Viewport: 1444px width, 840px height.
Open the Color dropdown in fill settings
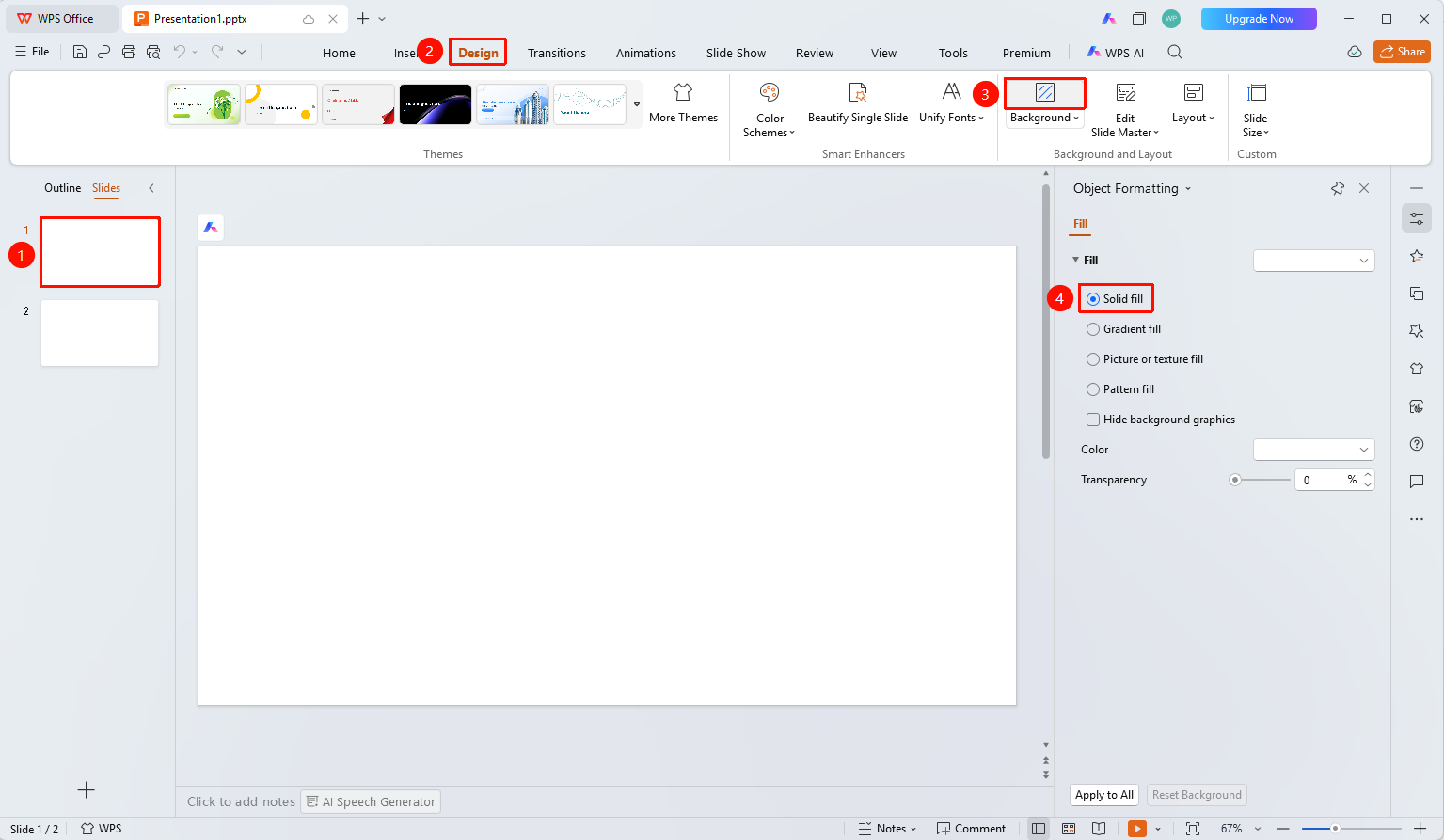point(1313,450)
